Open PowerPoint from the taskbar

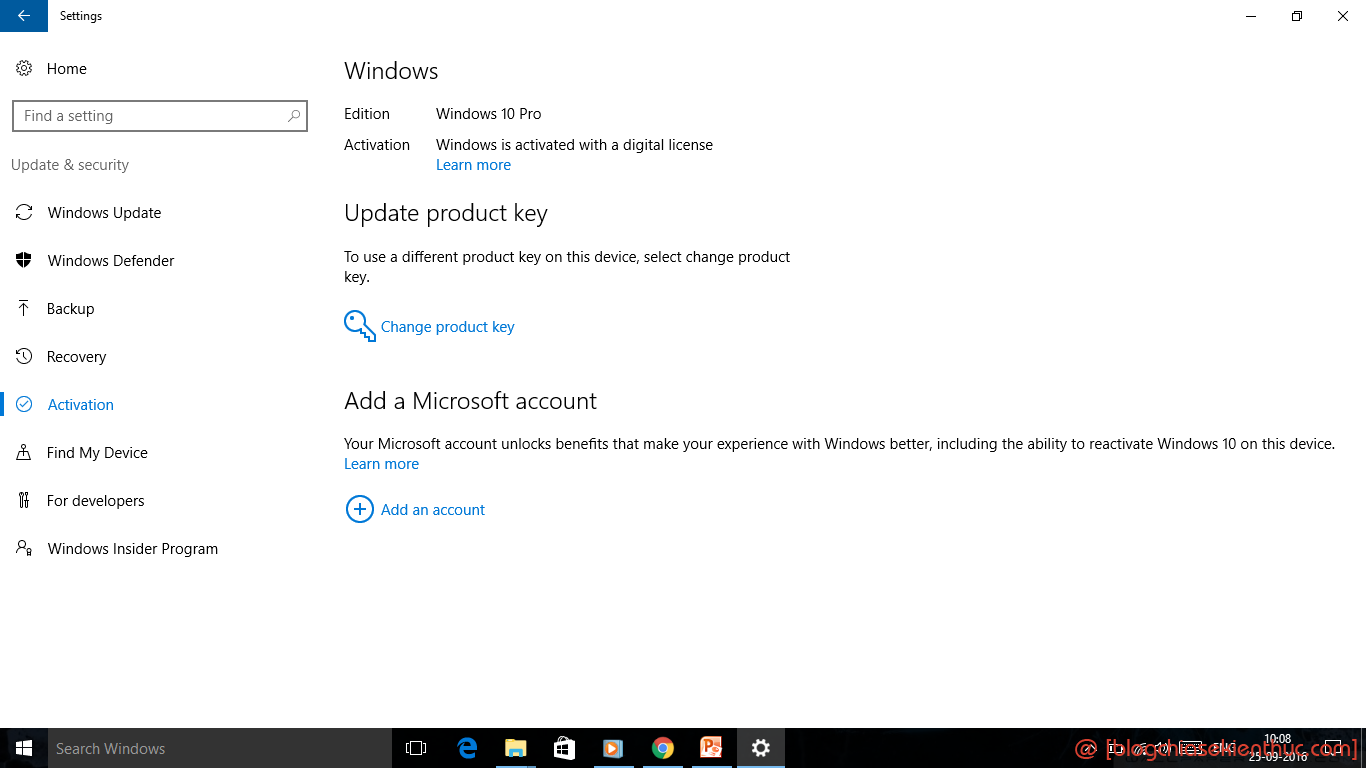[x=711, y=748]
